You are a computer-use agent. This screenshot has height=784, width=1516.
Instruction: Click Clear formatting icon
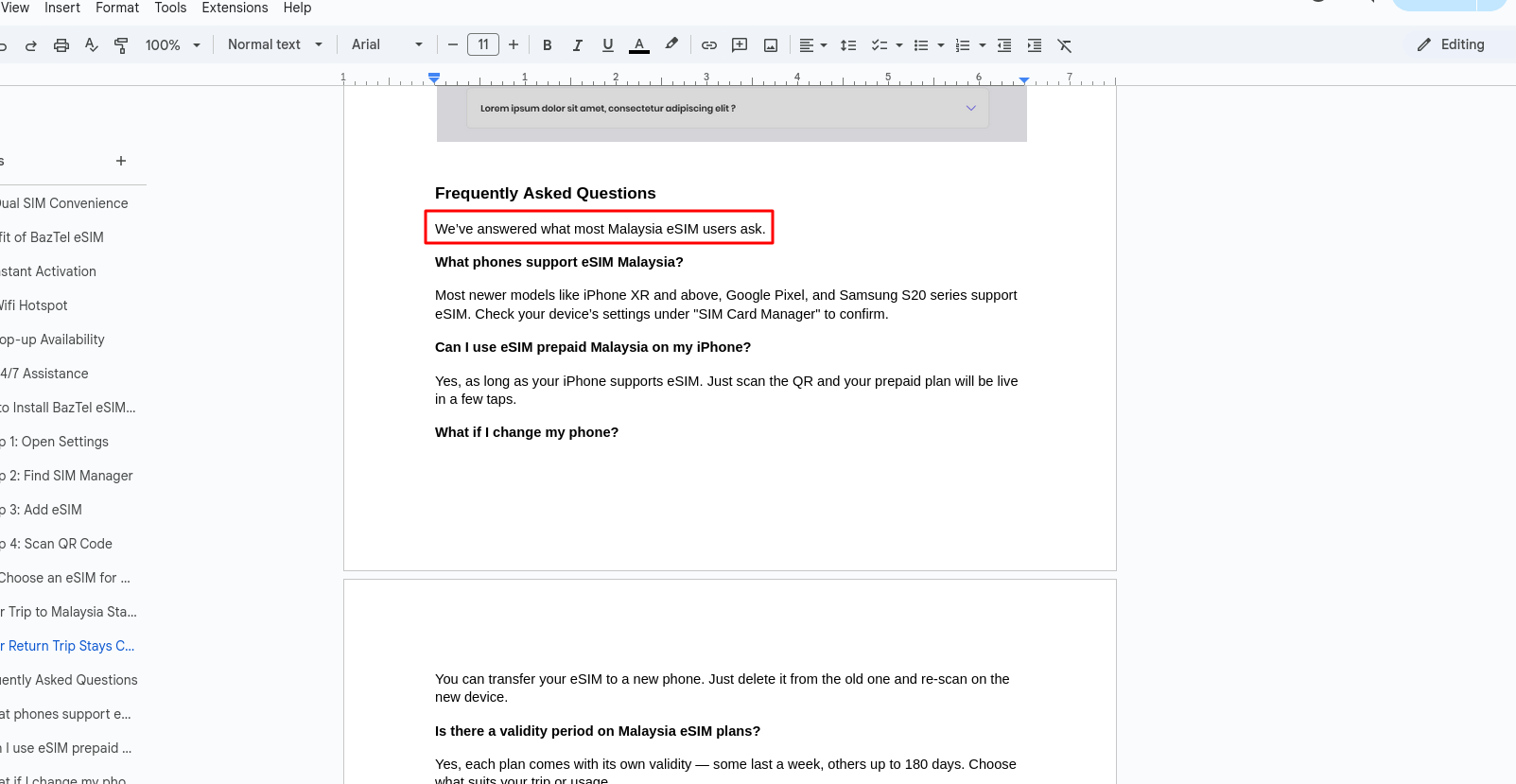point(1064,45)
